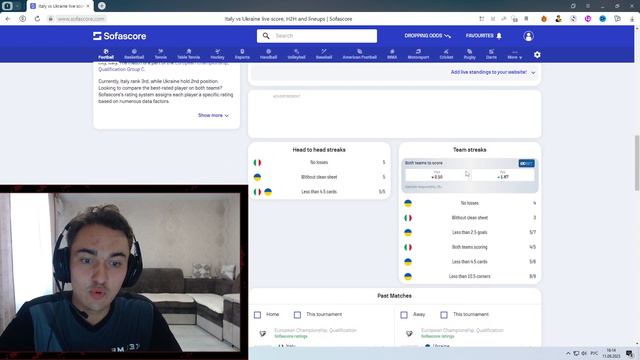
Task: Click the taskbar volume icon
Action: pos(584,353)
